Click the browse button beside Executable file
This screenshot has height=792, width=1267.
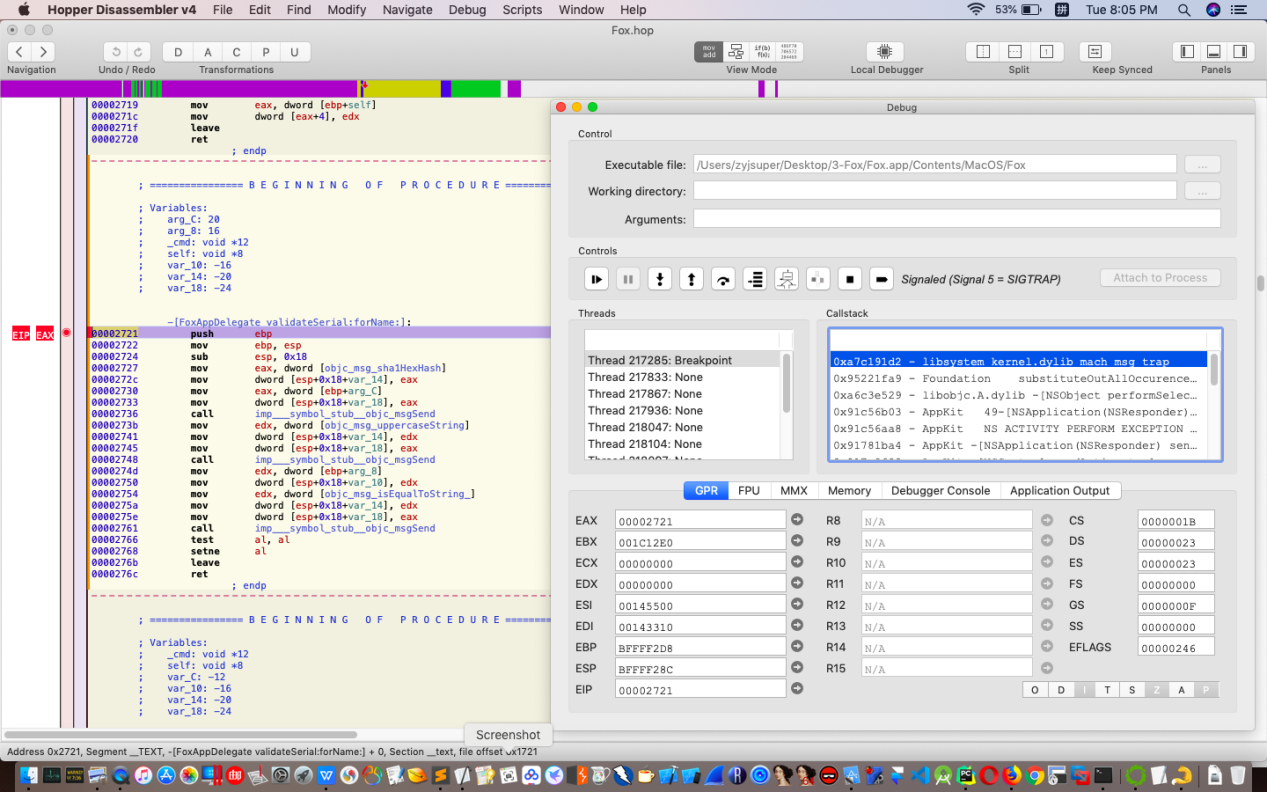pos(1202,165)
